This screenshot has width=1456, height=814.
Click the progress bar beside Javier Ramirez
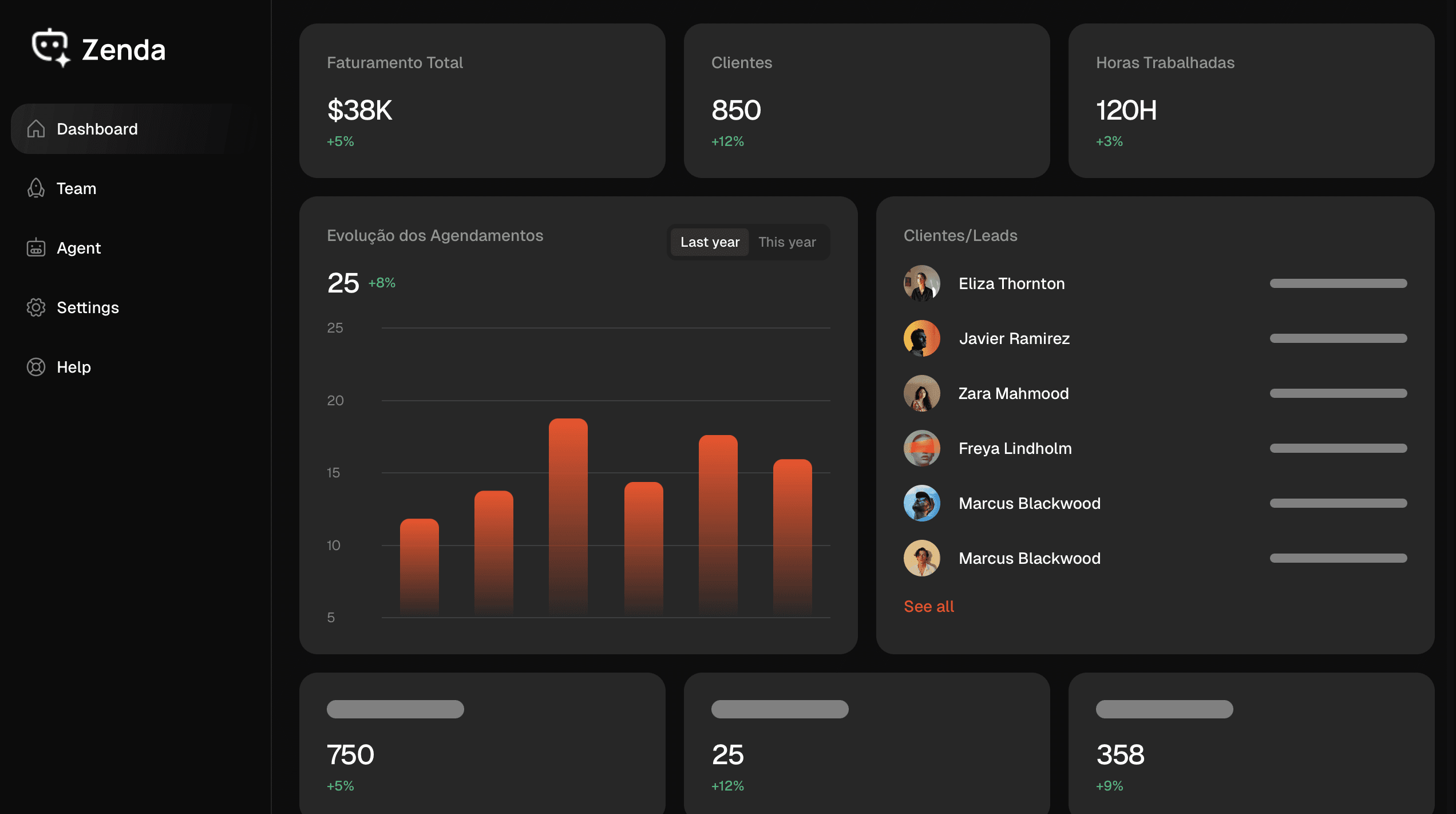coord(1338,338)
